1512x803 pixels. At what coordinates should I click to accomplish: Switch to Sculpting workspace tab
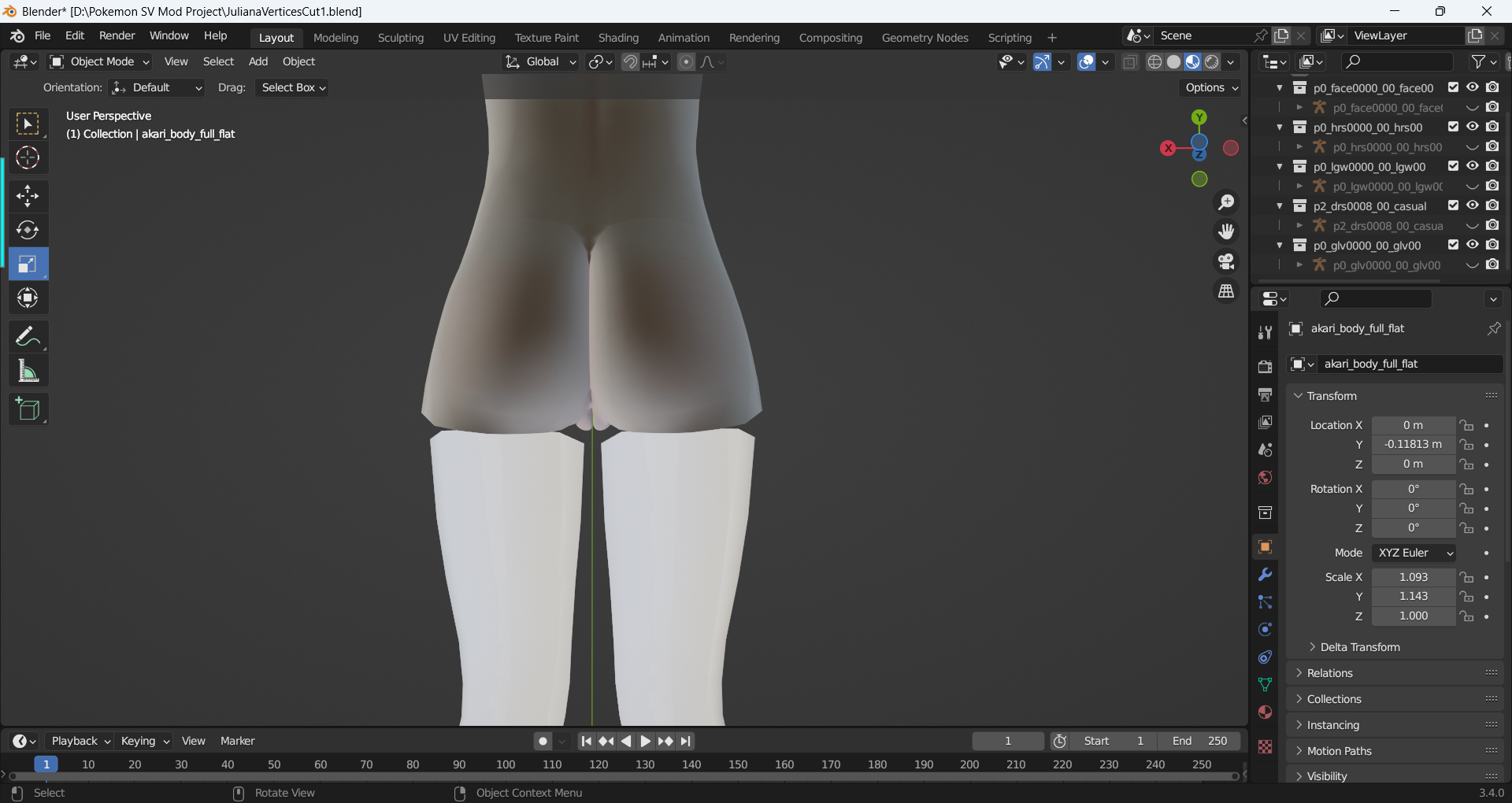tap(401, 38)
